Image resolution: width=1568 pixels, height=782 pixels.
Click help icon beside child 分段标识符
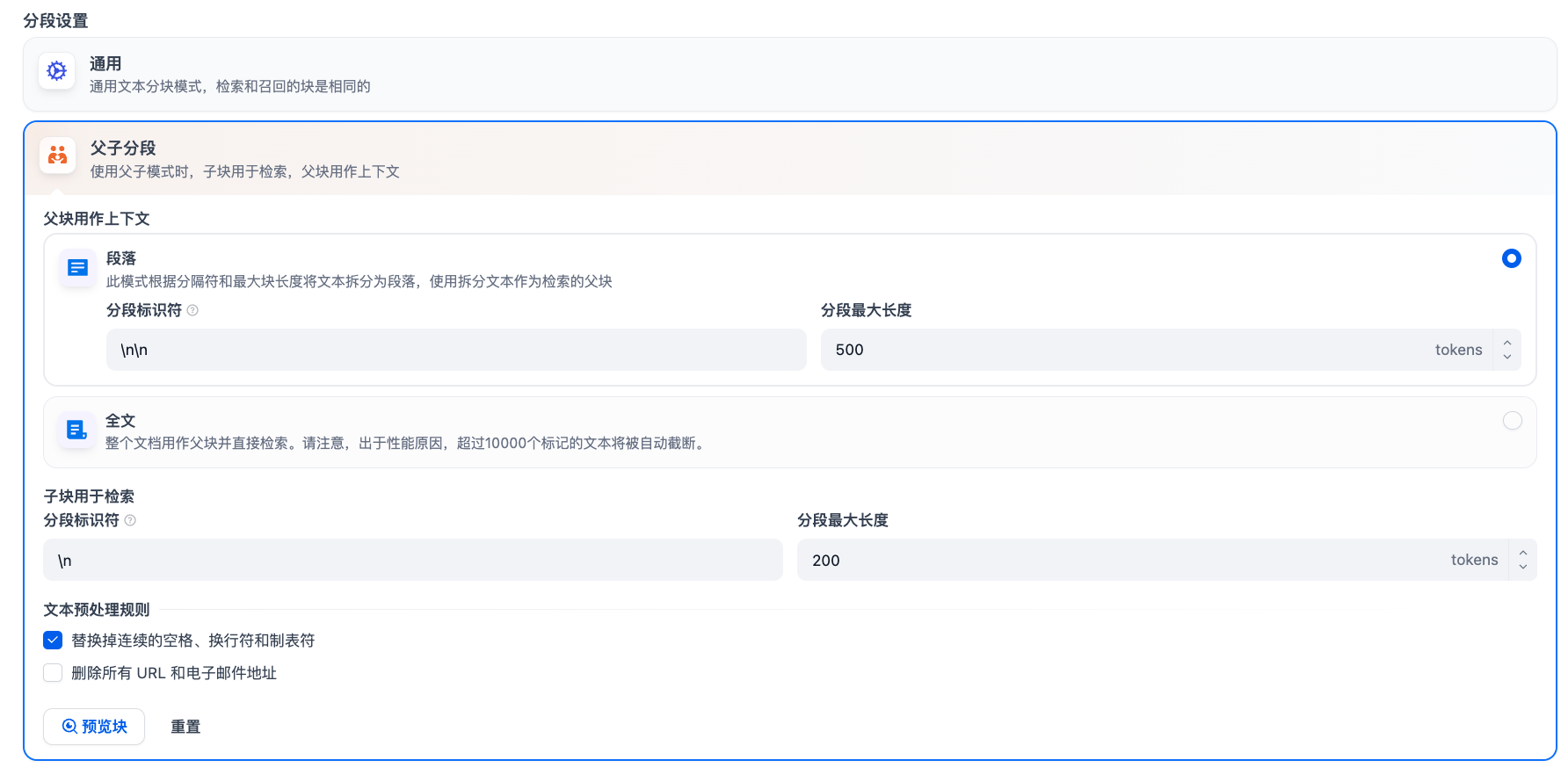[x=130, y=520]
